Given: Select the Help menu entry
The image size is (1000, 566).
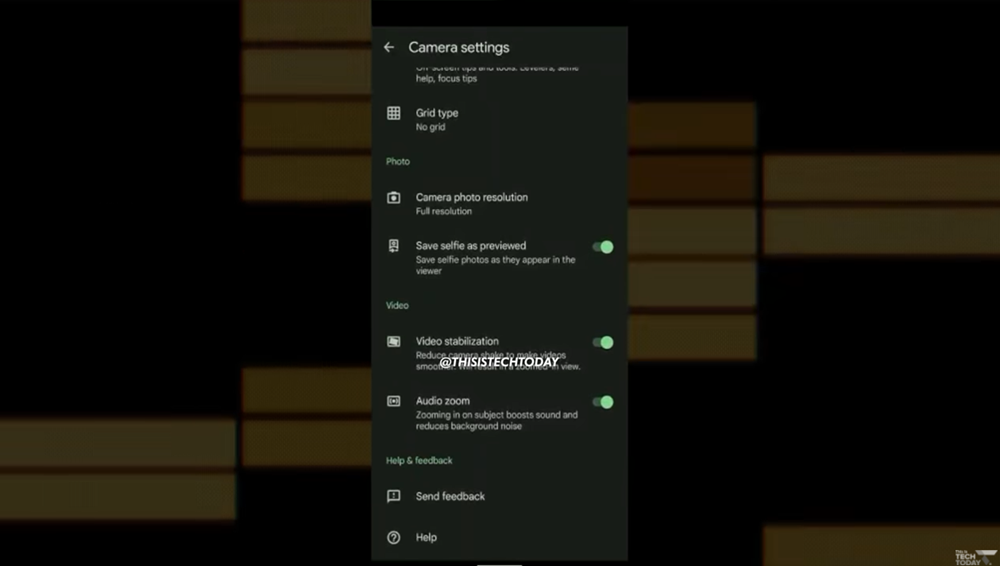Looking at the screenshot, I should point(426,537).
